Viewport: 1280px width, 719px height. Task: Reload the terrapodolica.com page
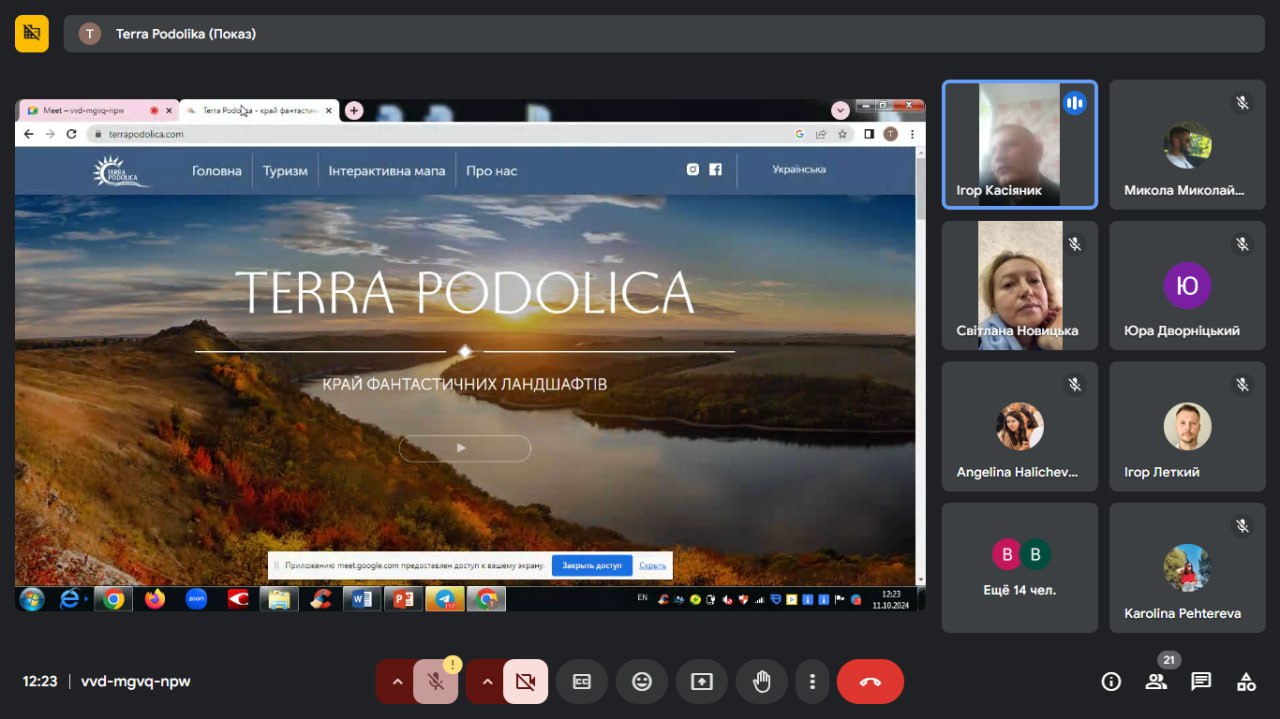72,134
